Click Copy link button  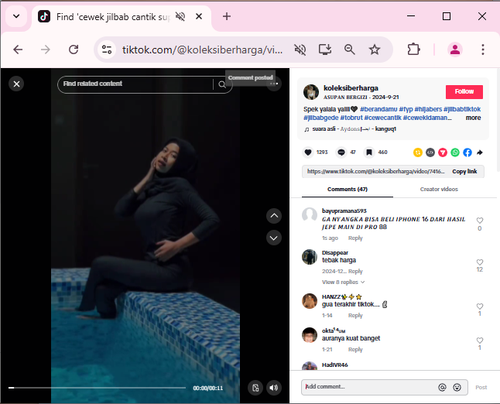(x=464, y=171)
